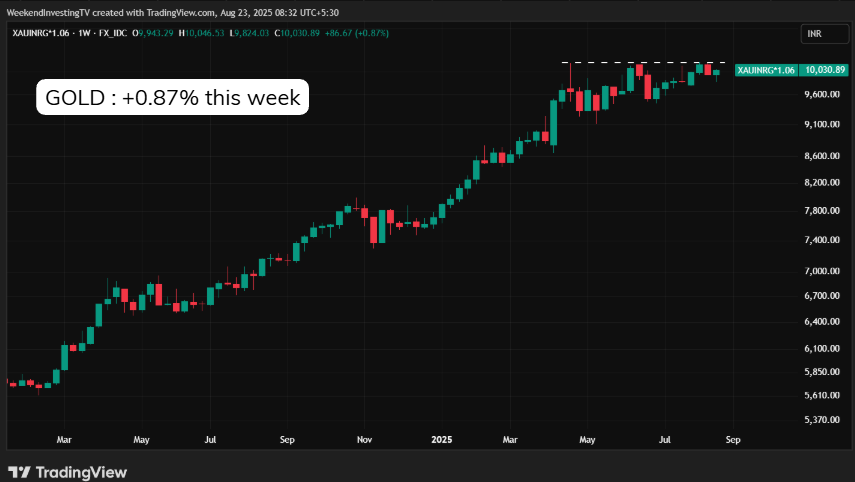Click the change value +86.67 (+0.87%)
Screen dimensions: 855x482
[357, 33]
